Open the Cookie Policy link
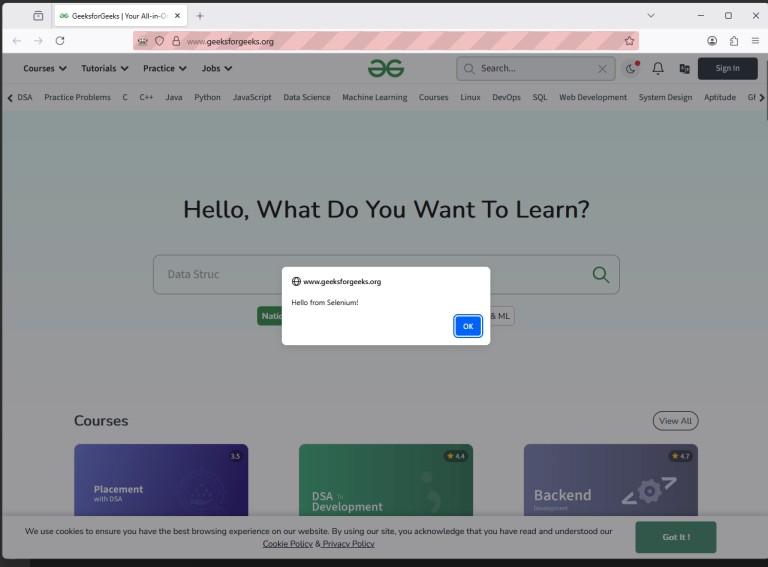Screen dimensions: 768x567 (x=288, y=544)
